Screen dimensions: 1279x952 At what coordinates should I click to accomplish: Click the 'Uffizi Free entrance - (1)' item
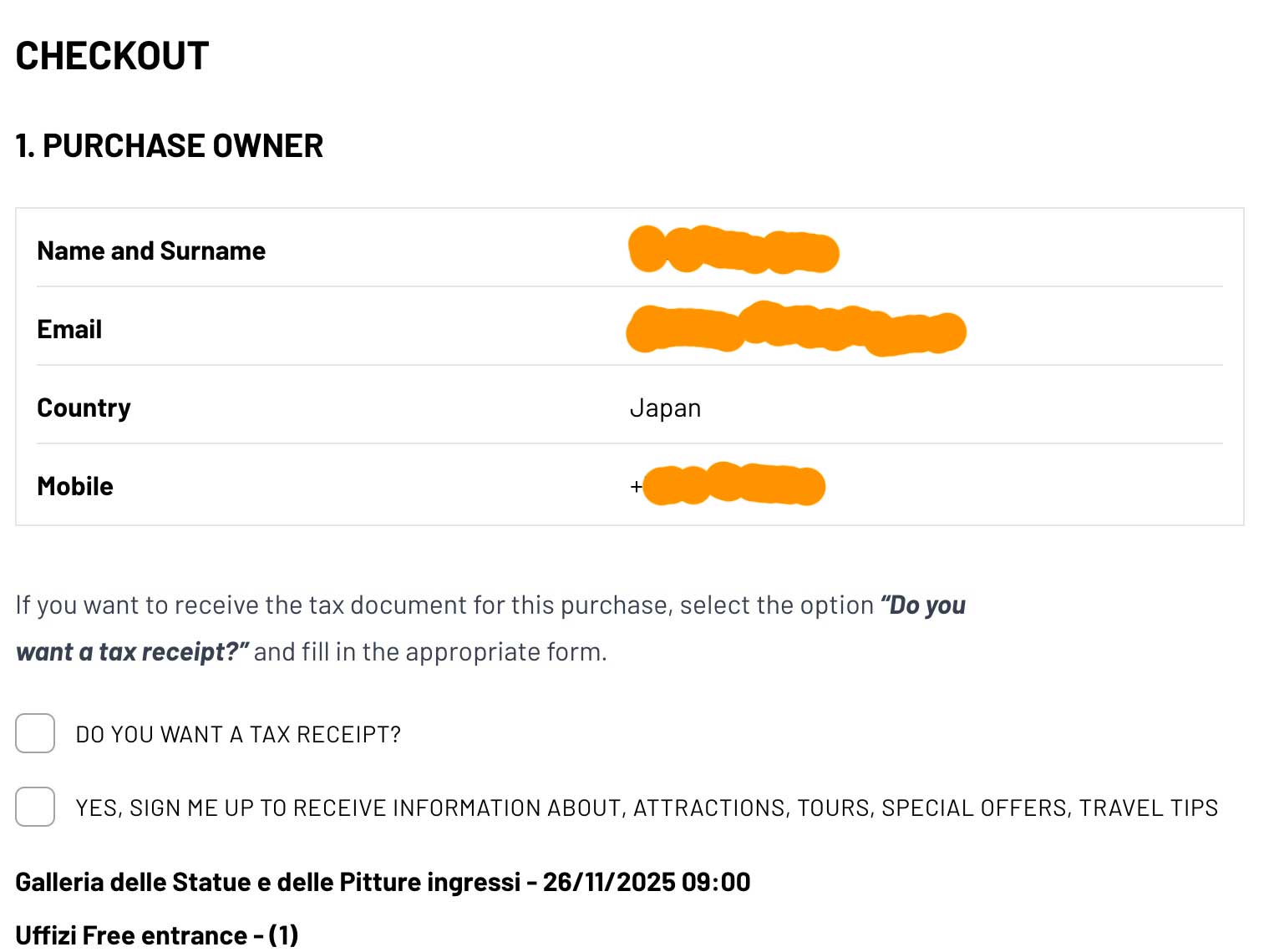click(157, 935)
